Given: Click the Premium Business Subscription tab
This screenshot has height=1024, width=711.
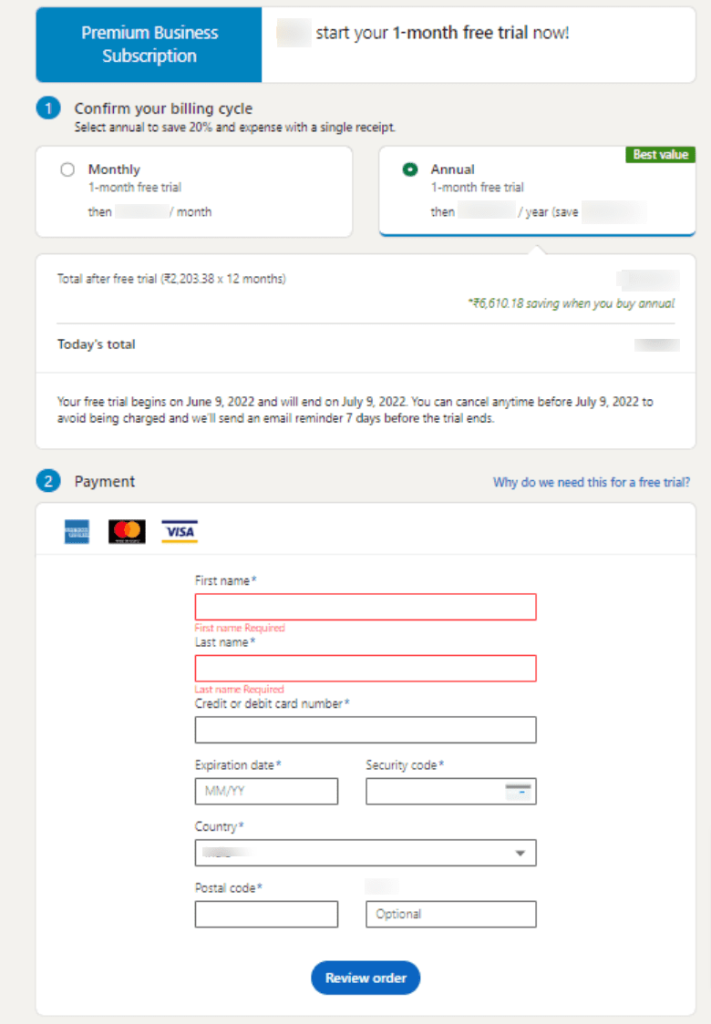Looking at the screenshot, I should pos(149,44).
